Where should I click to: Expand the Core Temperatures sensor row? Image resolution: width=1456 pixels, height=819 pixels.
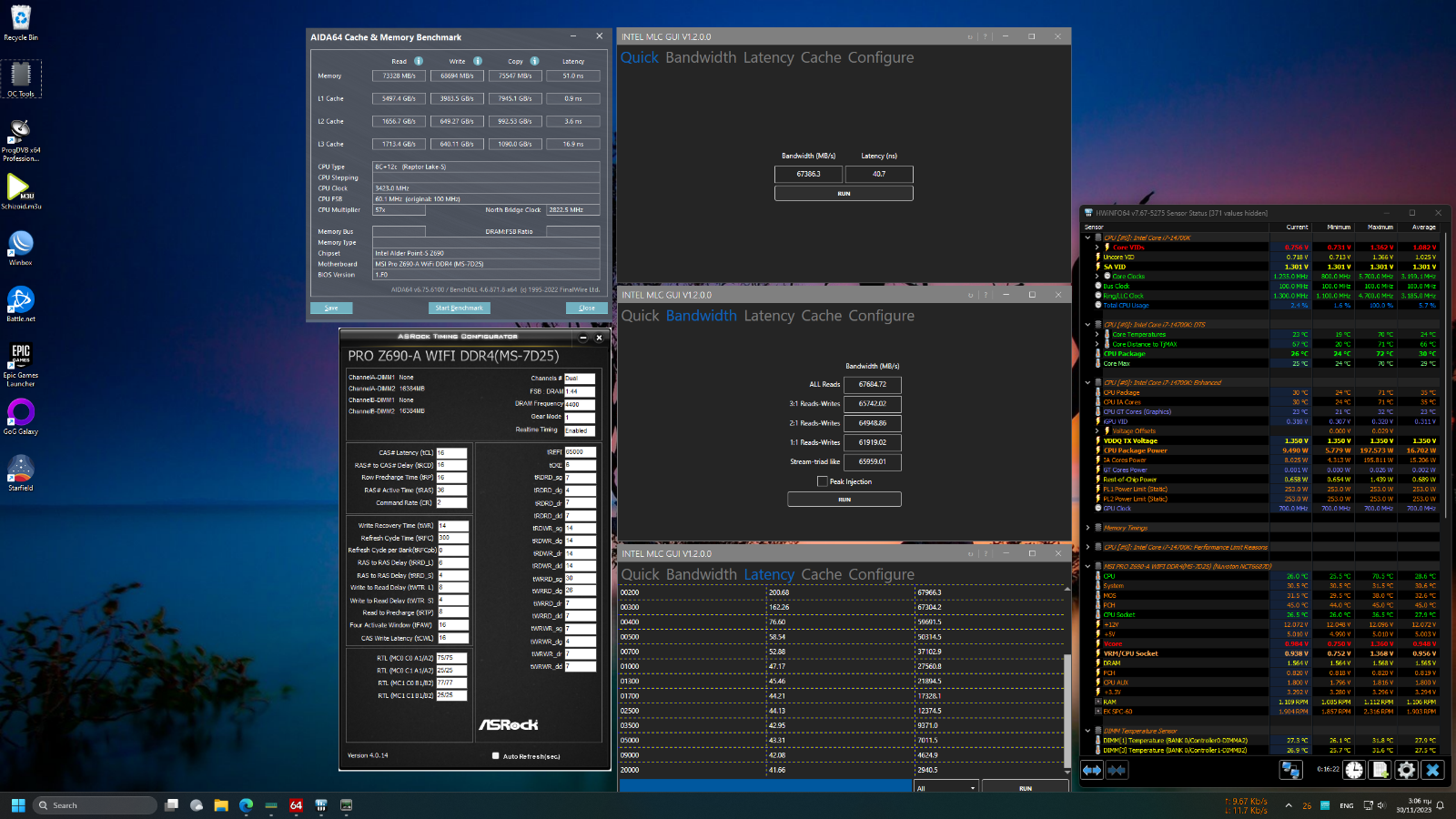click(1097, 334)
